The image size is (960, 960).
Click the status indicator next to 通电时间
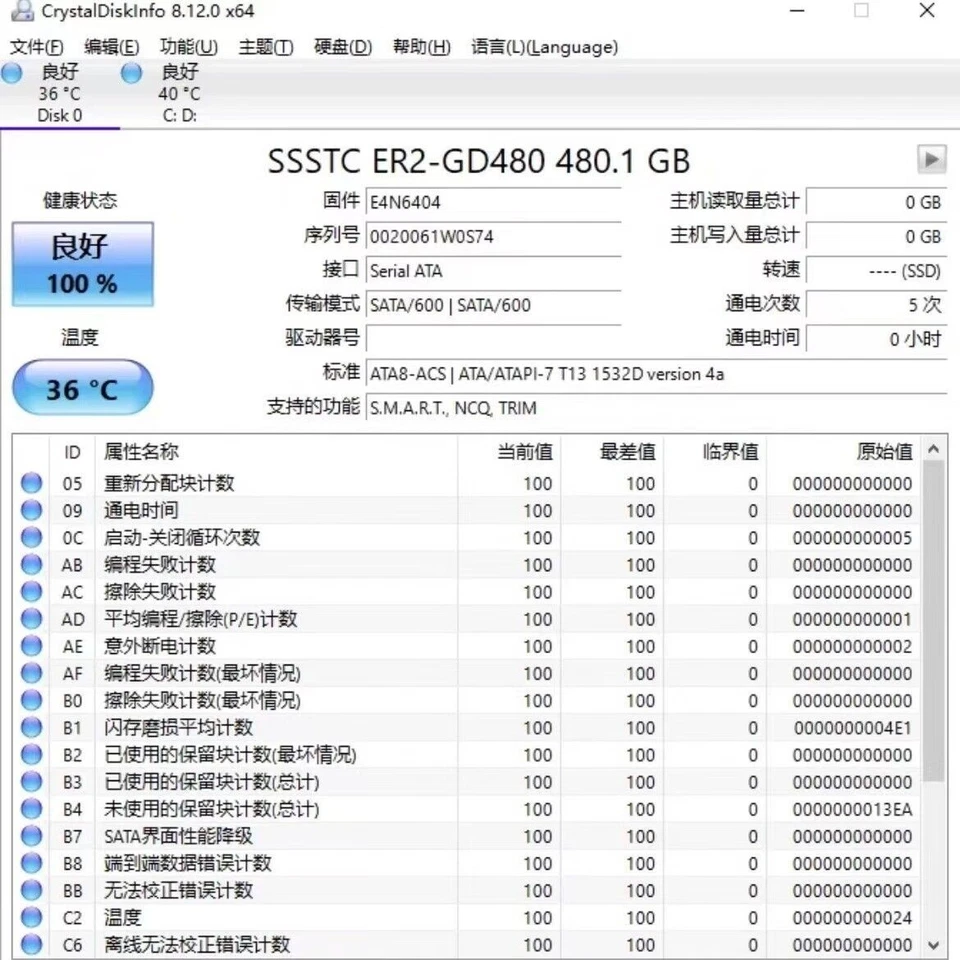(x=30, y=510)
